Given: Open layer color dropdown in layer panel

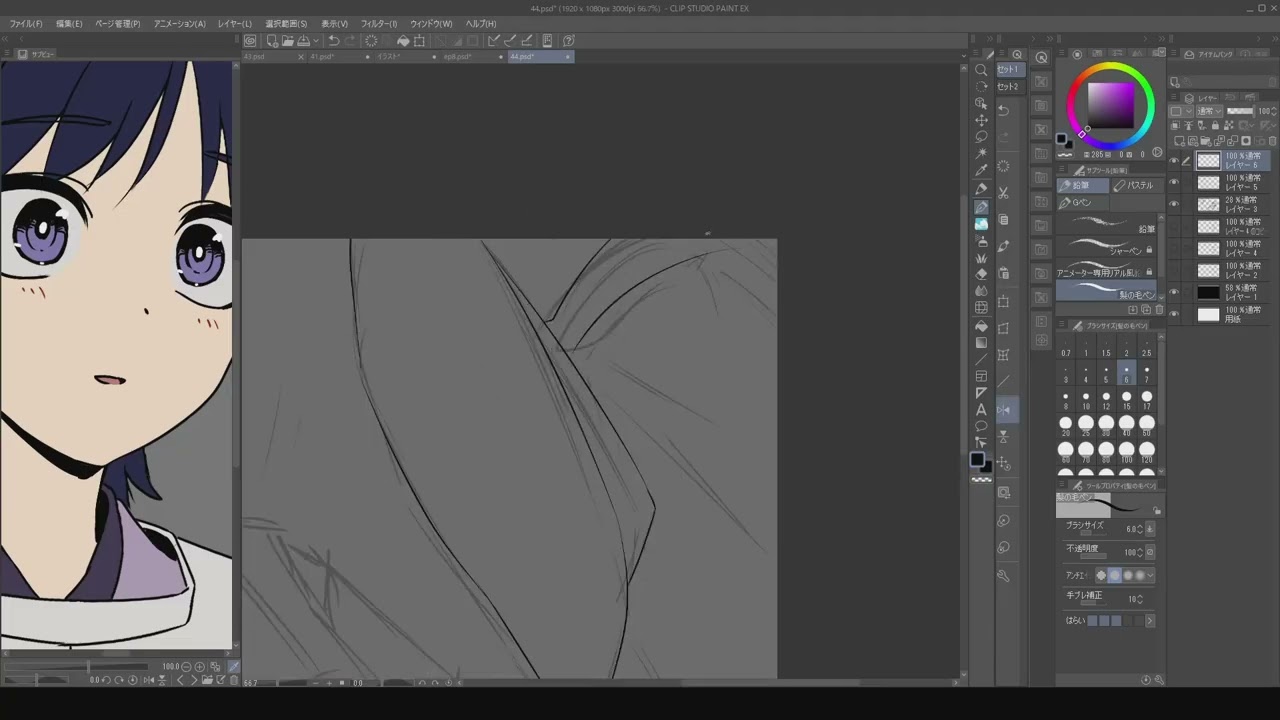Looking at the screenshot, I should click(x=1180, y=112).
